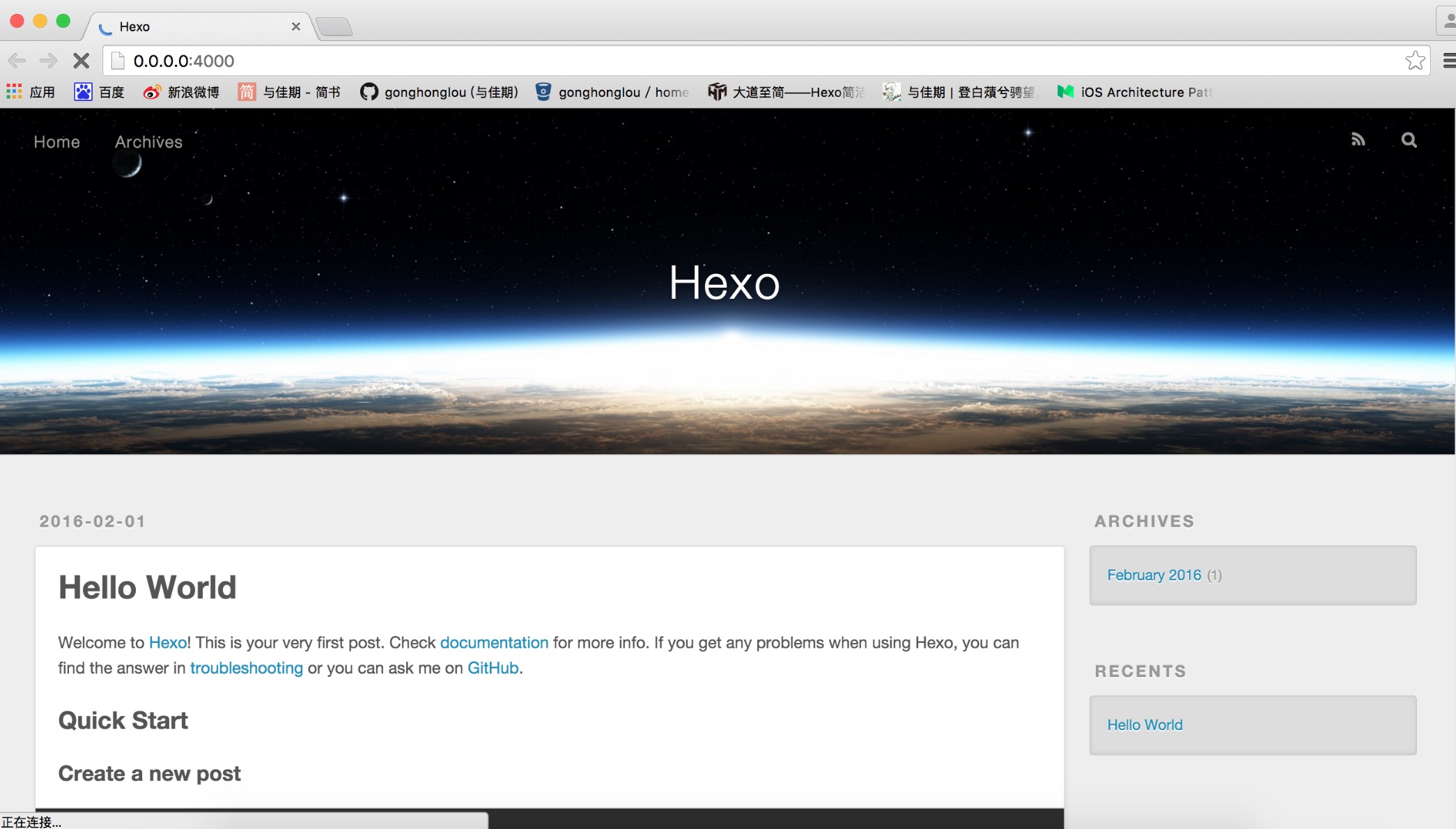Viewport: 1456px width, 829px height.
Task: Close the window with red button
Action: point(17,21)
